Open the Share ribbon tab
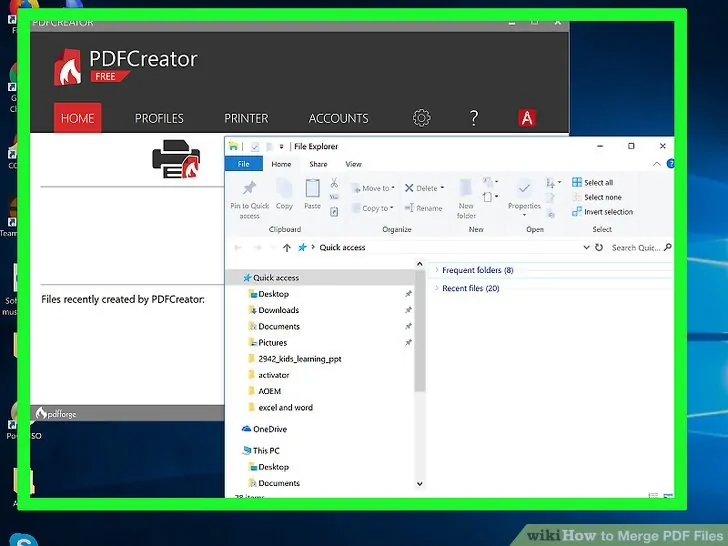This screenshot has height=546, width=728. [318, 164]
